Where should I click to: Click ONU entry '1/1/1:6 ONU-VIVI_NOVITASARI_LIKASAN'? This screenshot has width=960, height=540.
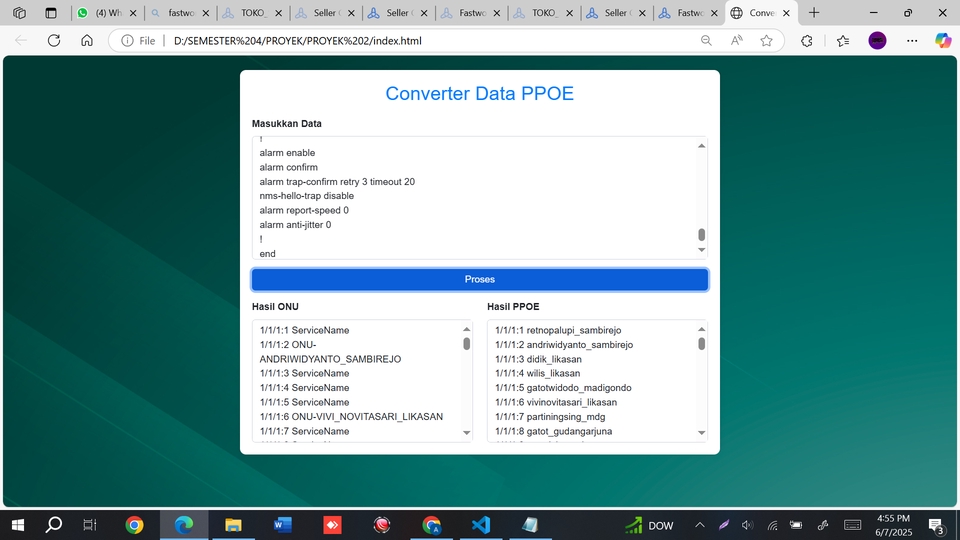(351, 417)
